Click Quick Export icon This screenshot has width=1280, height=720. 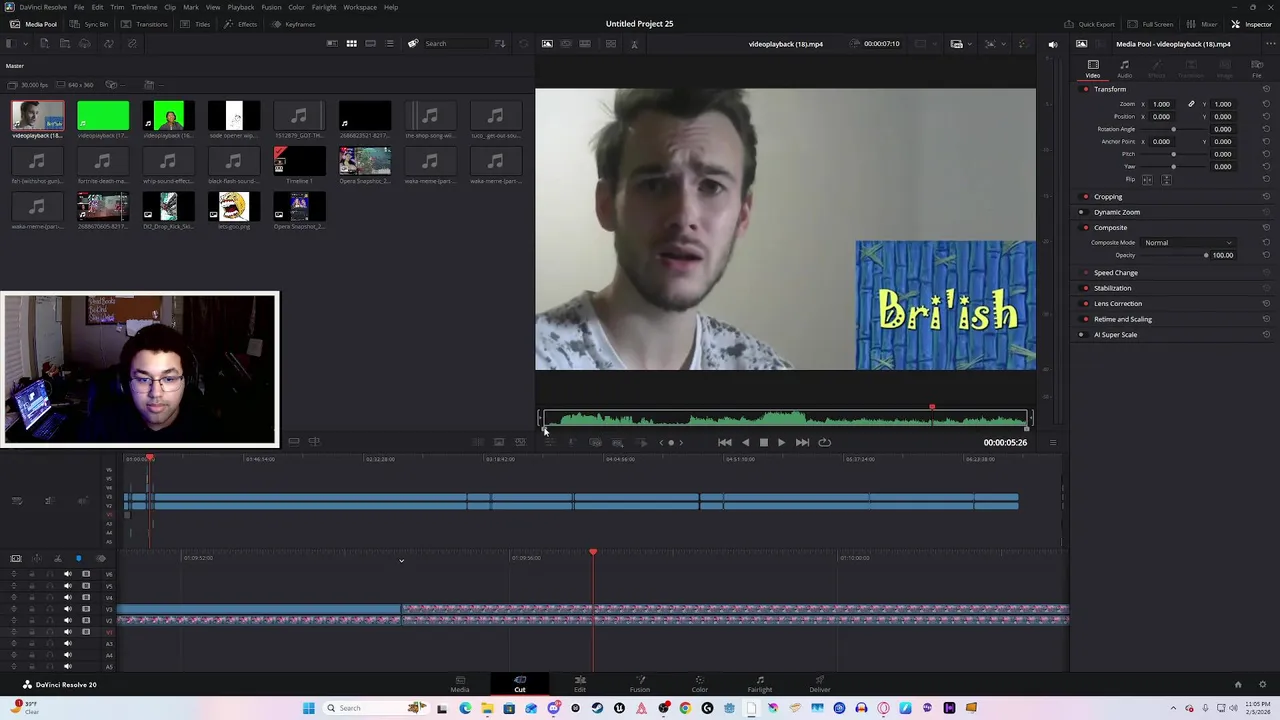(x=1089, y=24)
